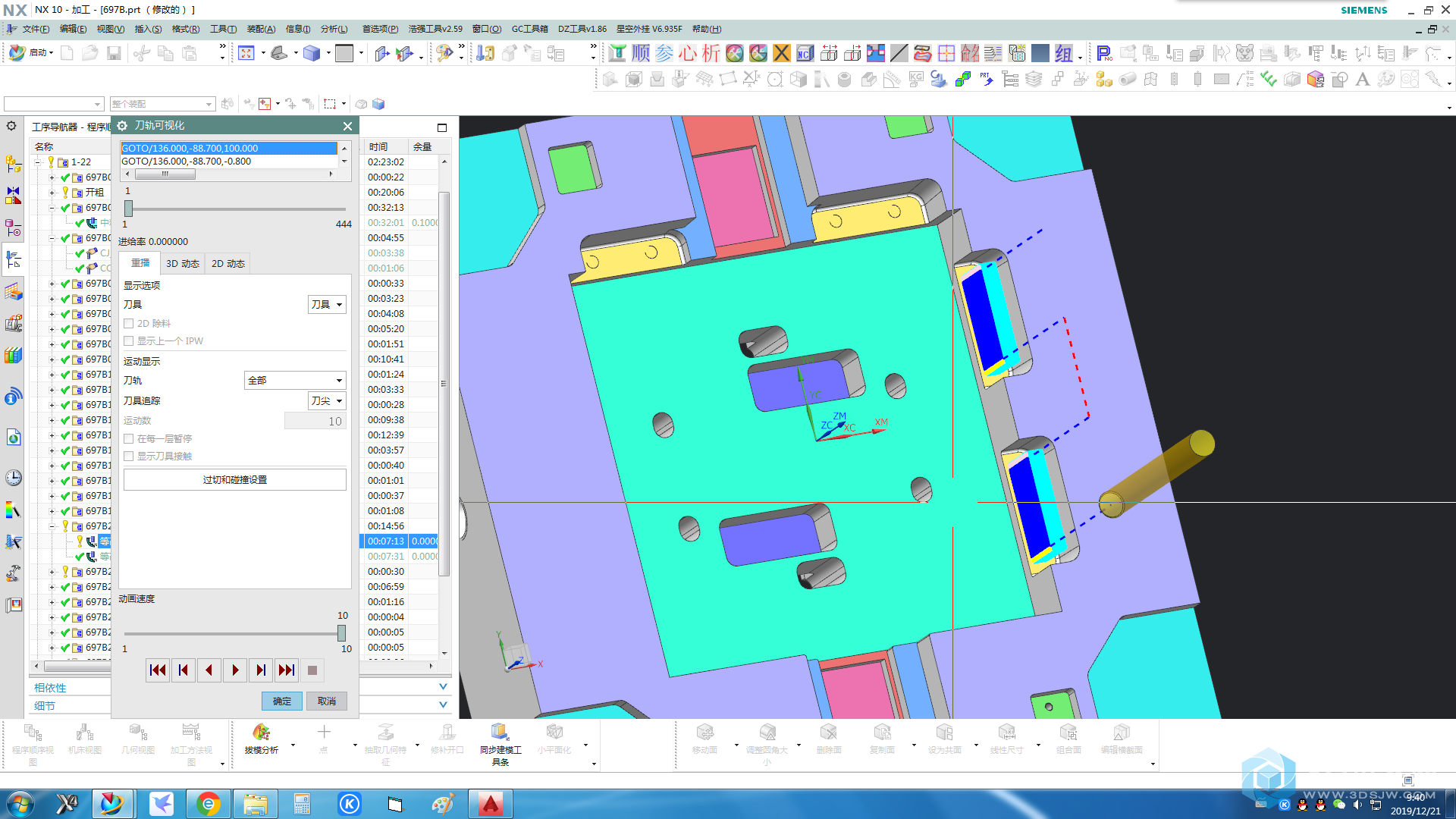Image resolution: width=1456 pixels, height=819 pixels.
Task: Click the file explorer taskbar icon
Action: click(x=255, y=804)
